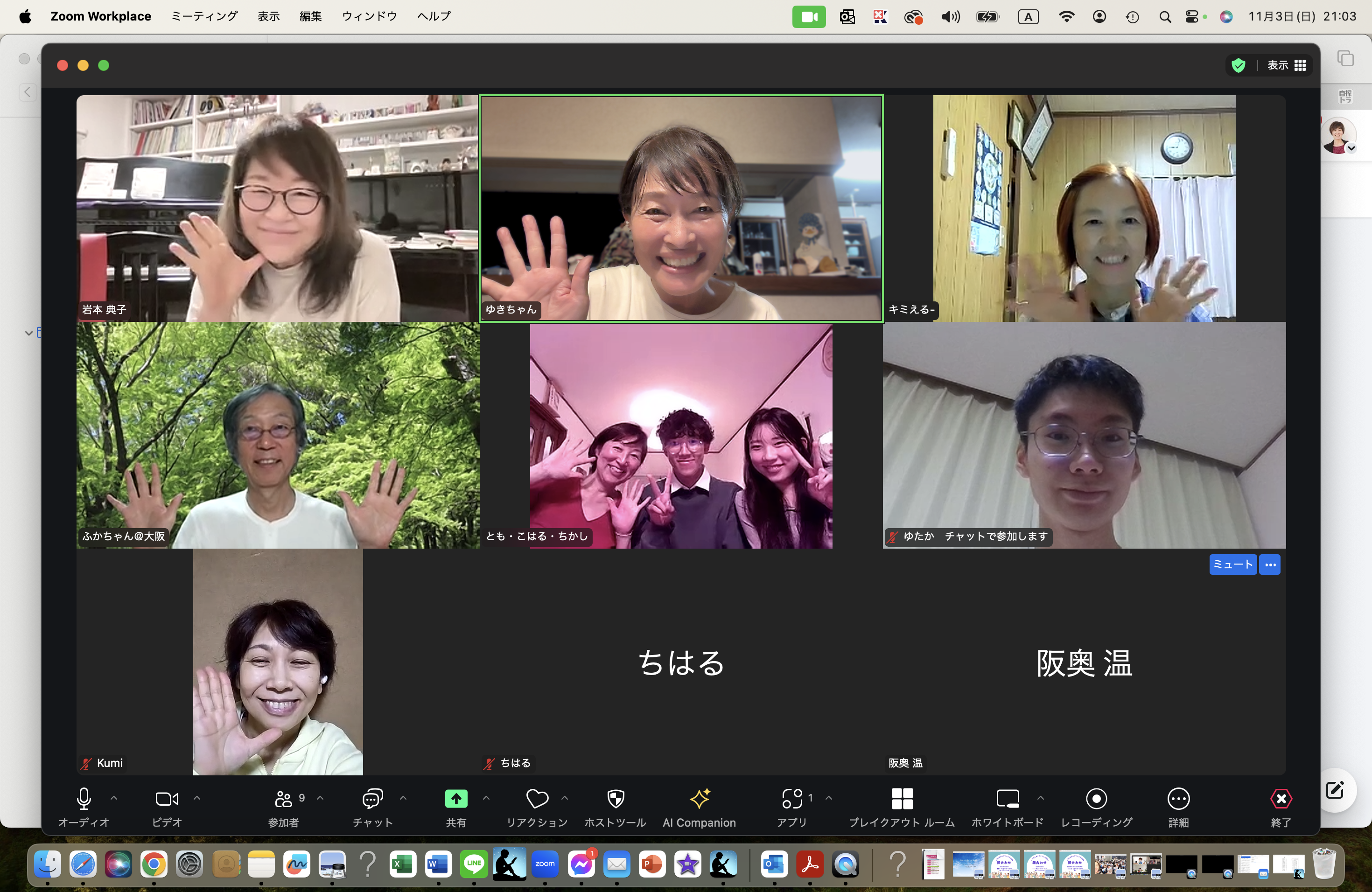Expand the video options chevron

point(197,798)
